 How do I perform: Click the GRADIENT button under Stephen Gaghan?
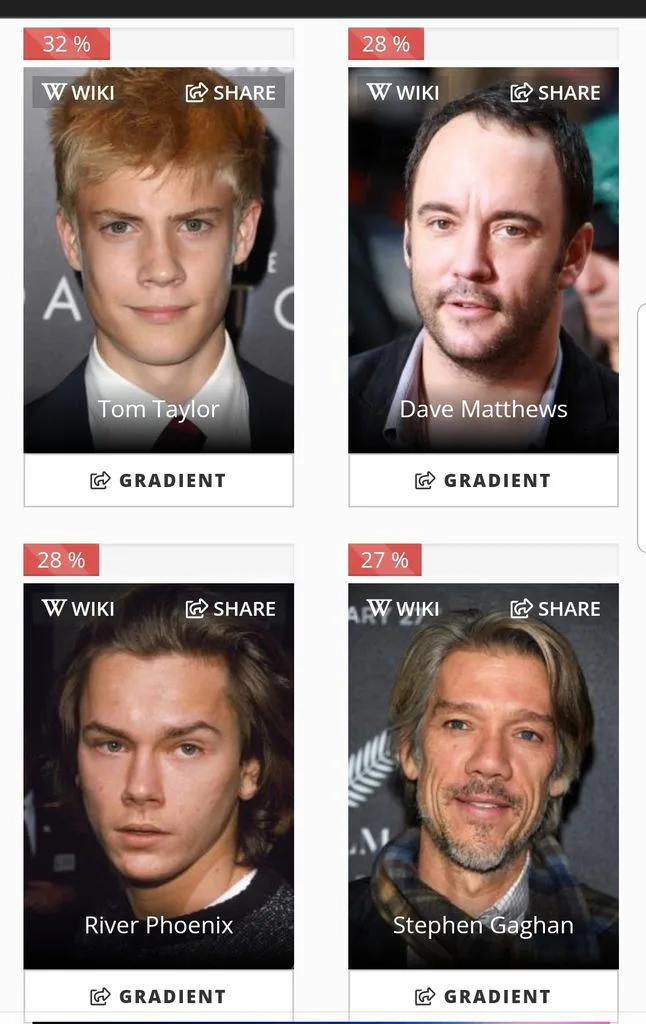pyautogui.click(x=483, y=996)
